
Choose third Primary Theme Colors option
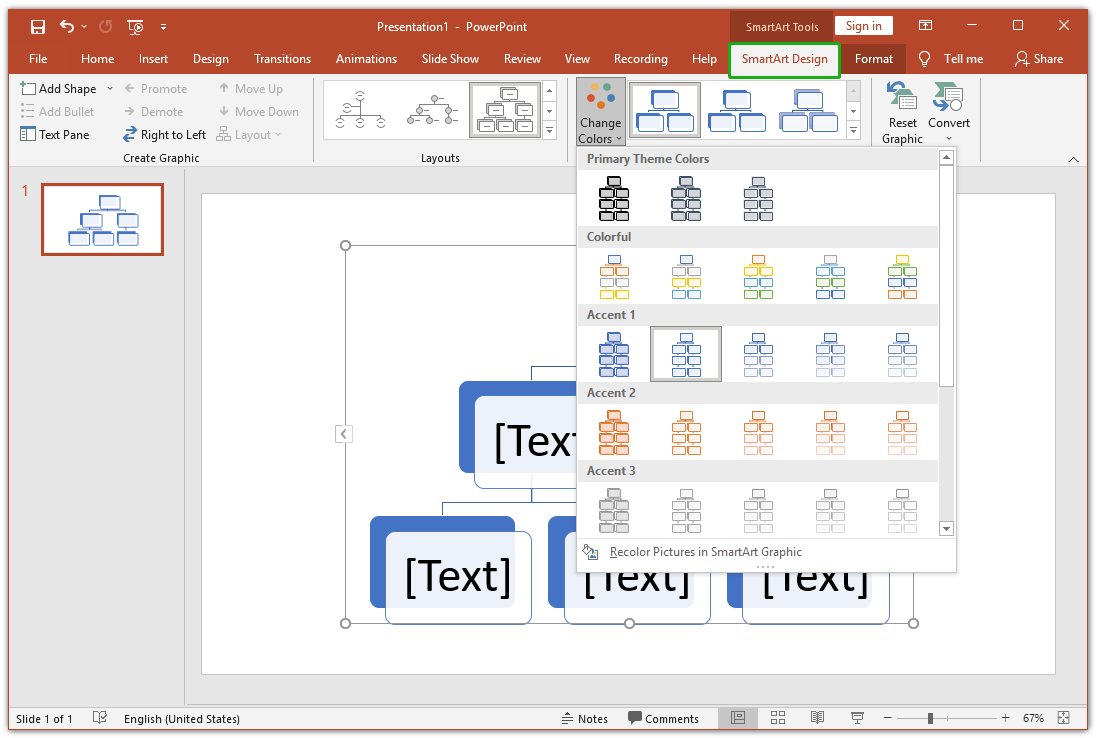tap(758, 199)
